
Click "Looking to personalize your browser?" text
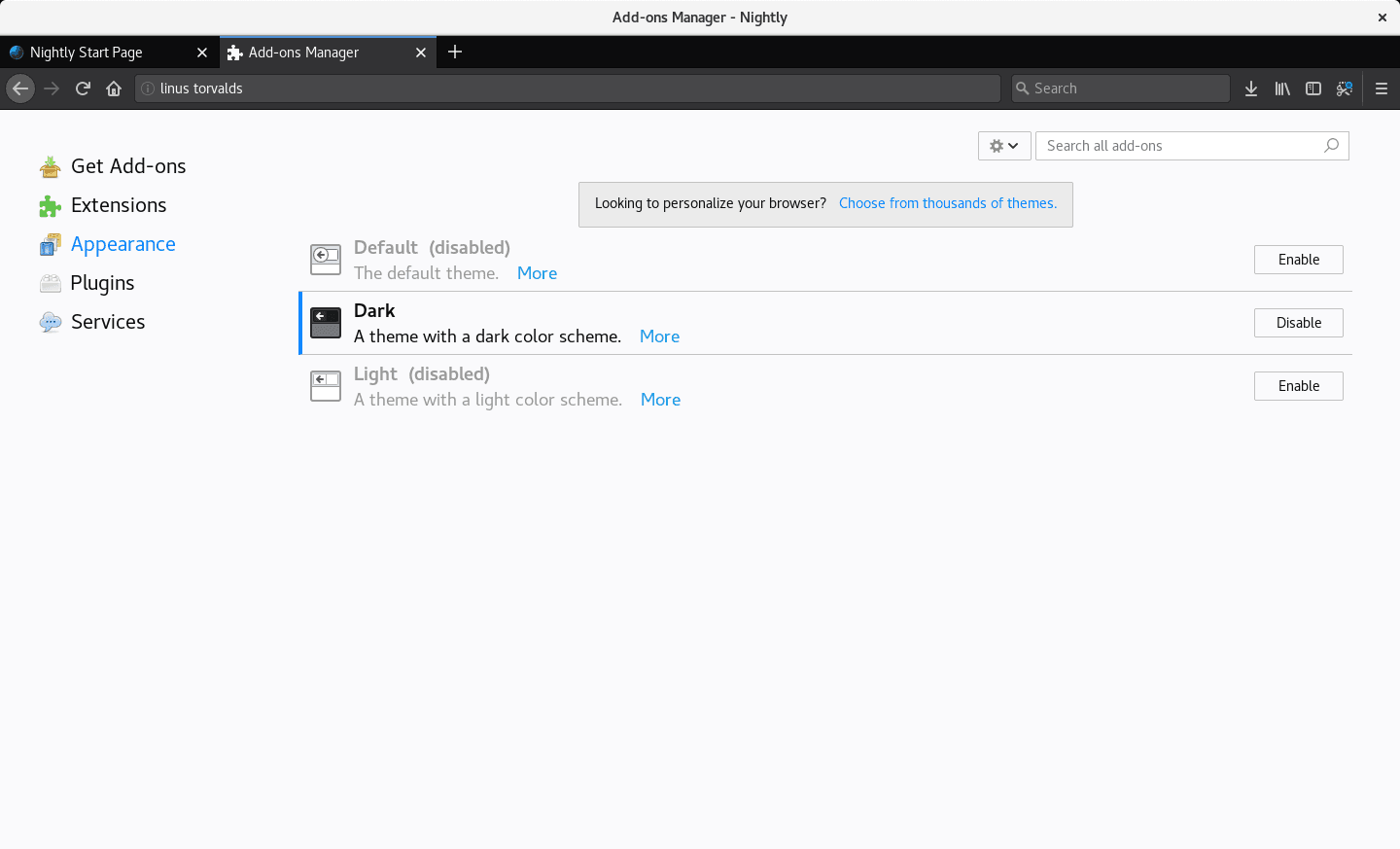[x=711, y=203]
